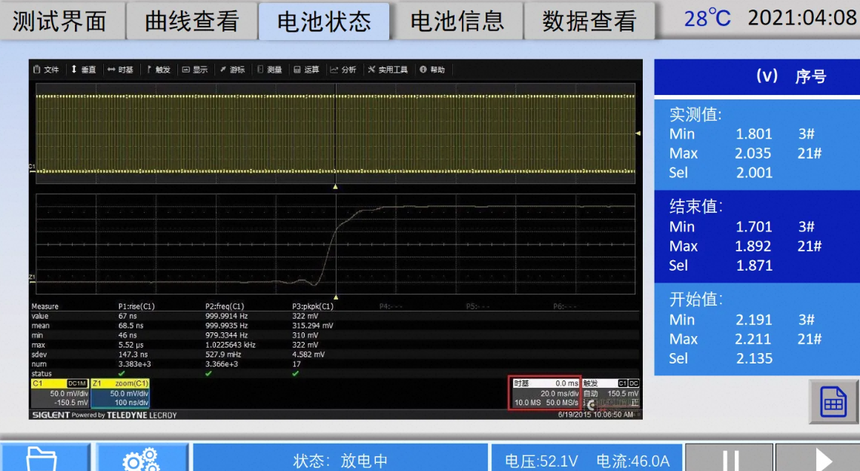Open the 测量 measure menu
The height and width of the screenshot is (471, 860).
pos(269,70)
